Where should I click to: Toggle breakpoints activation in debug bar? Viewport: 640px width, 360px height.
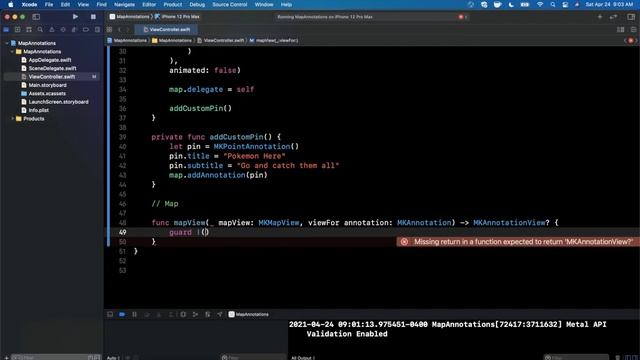(122, 314)
